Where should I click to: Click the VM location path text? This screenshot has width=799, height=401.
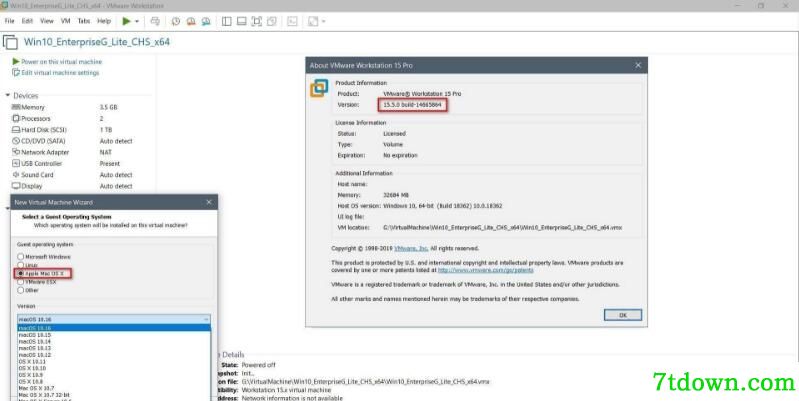coord(502,228)
